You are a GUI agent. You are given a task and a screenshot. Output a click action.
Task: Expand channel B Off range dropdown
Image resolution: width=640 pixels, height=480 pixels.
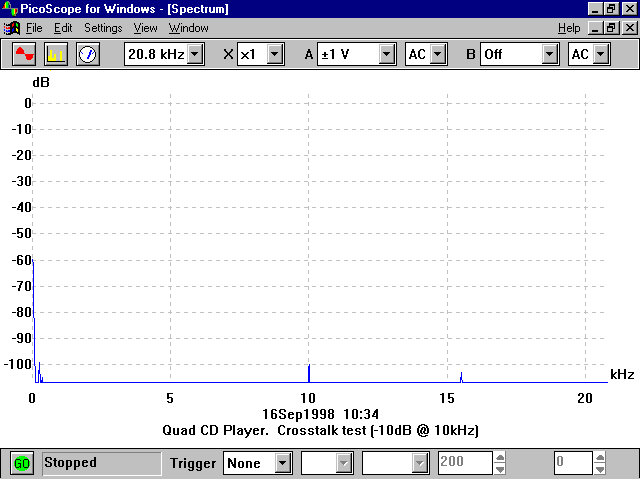(549, 54)
